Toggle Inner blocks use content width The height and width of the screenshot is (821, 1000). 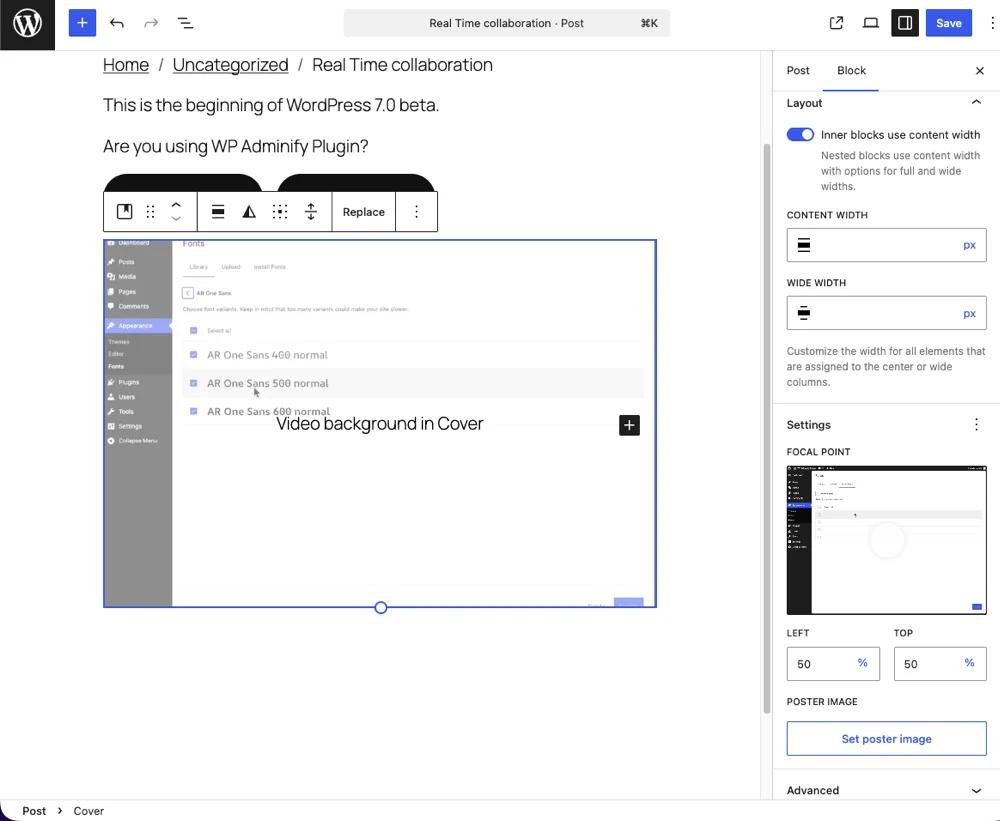[x=800, y=135]
